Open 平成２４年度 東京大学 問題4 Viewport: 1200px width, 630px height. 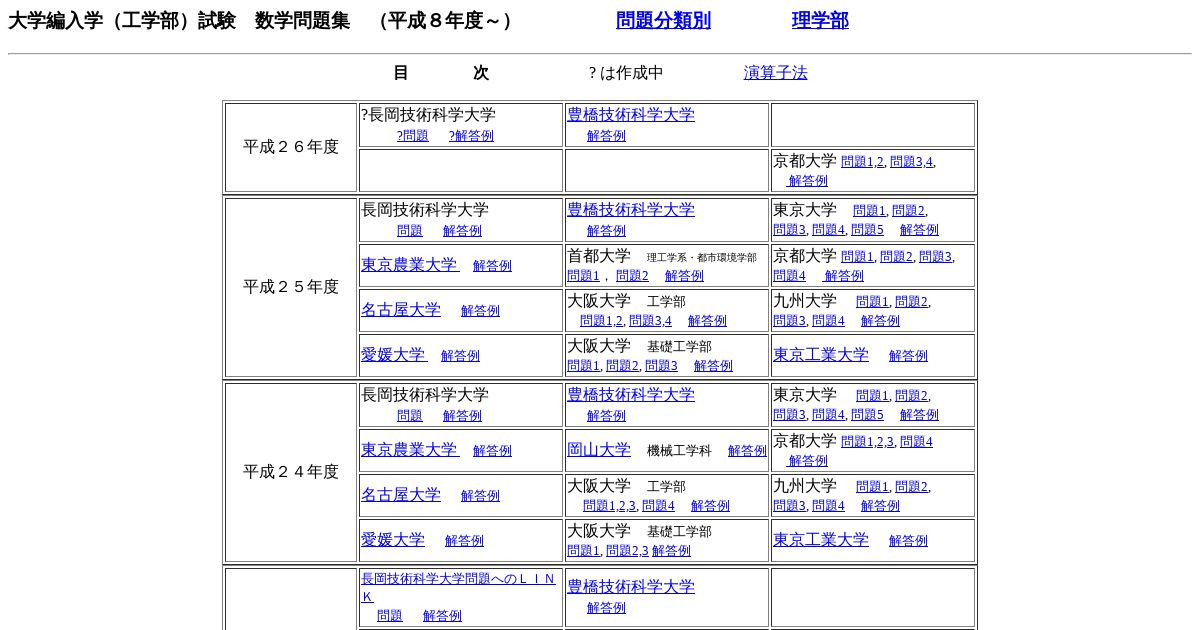coord(828,415)
